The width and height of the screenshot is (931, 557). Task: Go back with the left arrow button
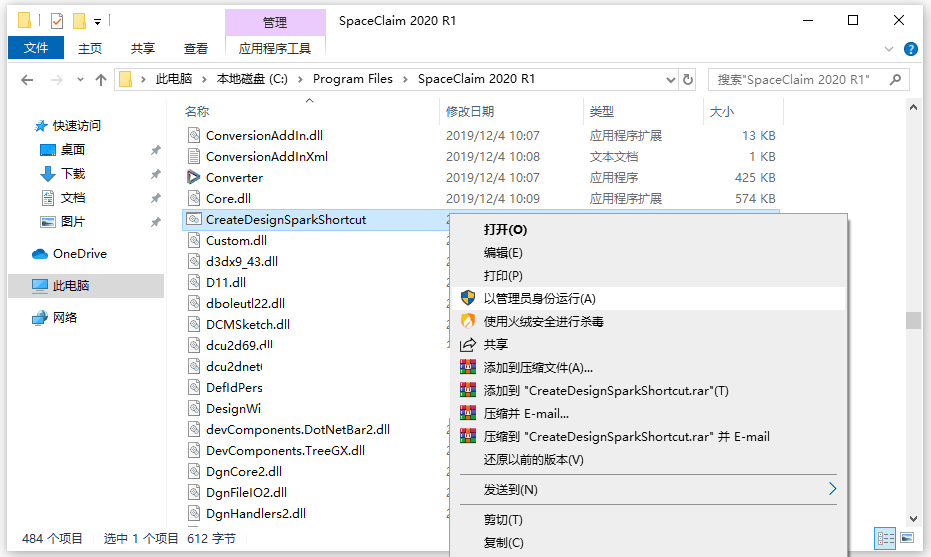tap(27, 80)
